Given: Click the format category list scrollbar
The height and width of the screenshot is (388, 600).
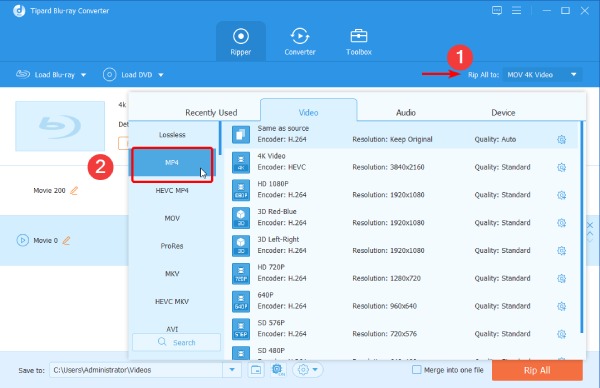Looking at the screenshot, I should [220, 138].
